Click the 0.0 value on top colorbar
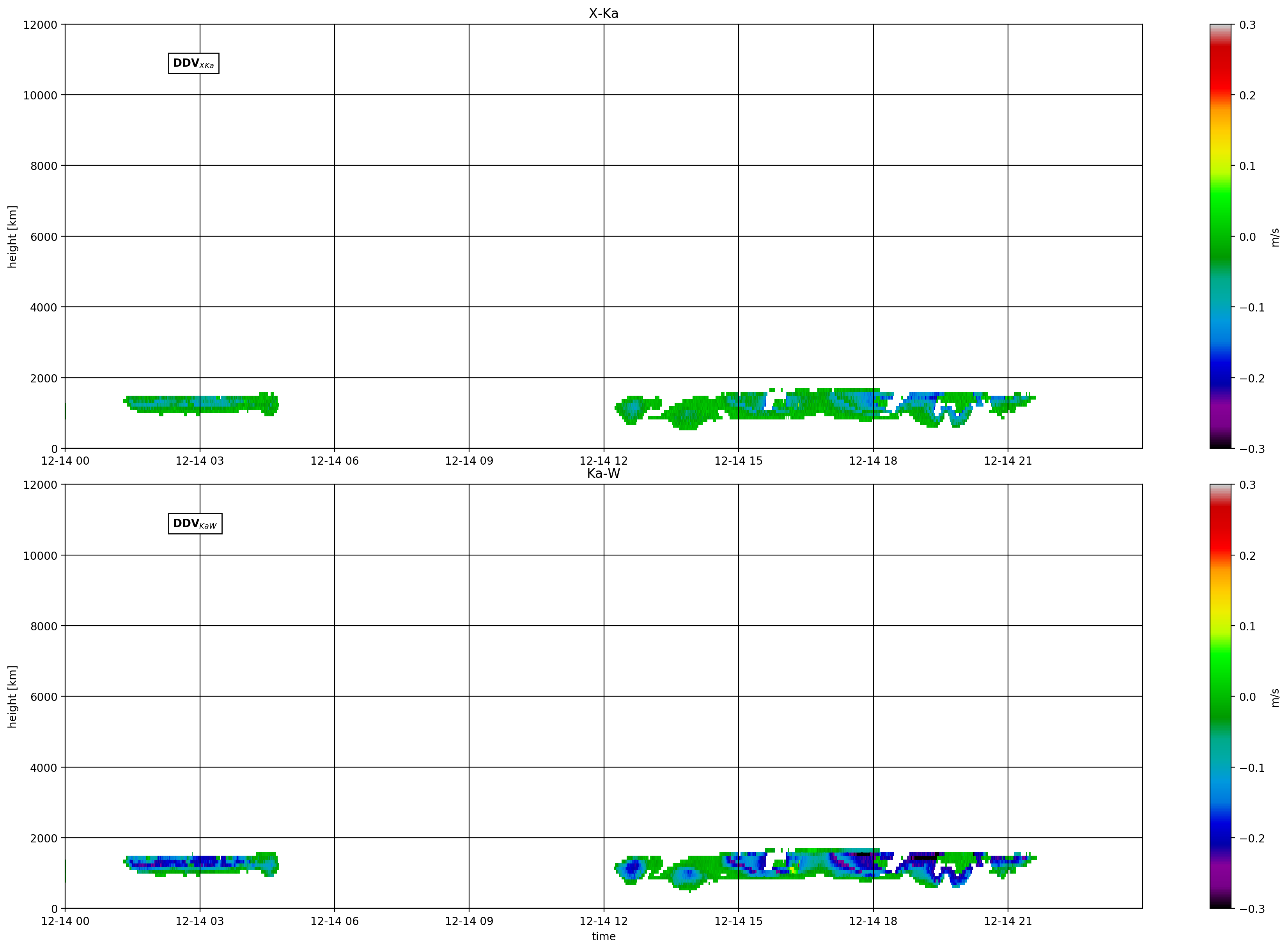1288x950 pixels. click(x=1247, y=237)
